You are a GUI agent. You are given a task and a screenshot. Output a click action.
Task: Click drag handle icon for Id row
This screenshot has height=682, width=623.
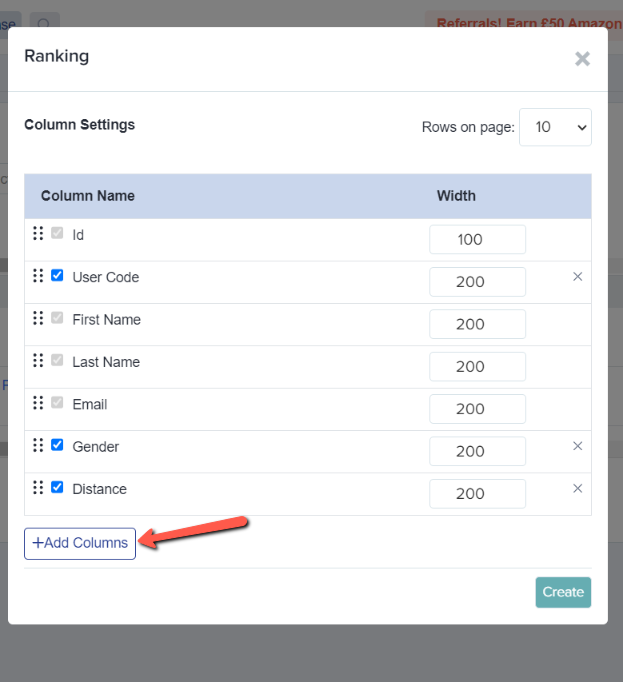[x=38, y=233]
